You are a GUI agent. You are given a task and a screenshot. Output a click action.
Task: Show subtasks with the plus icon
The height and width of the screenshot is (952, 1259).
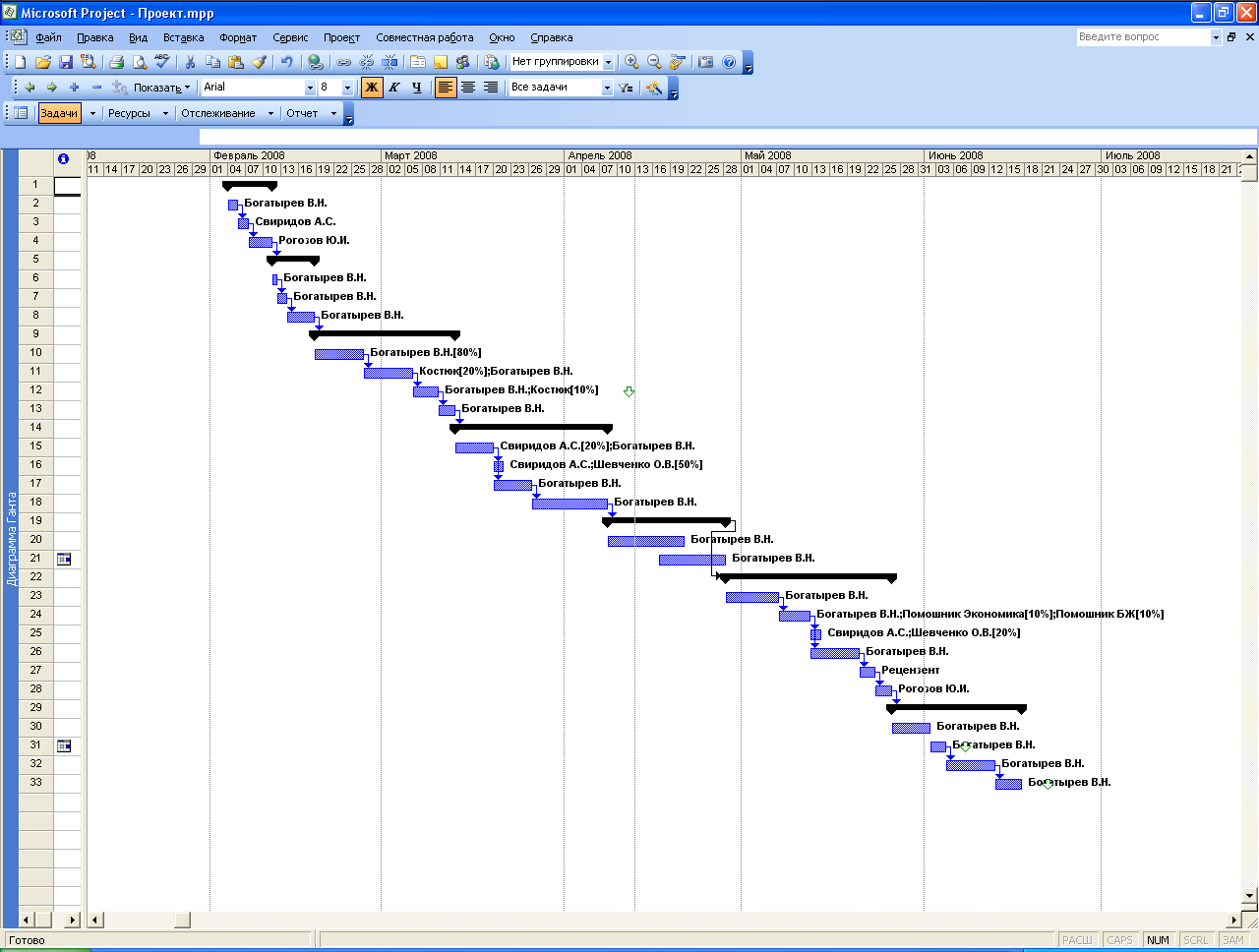click(x=74, y=88)
